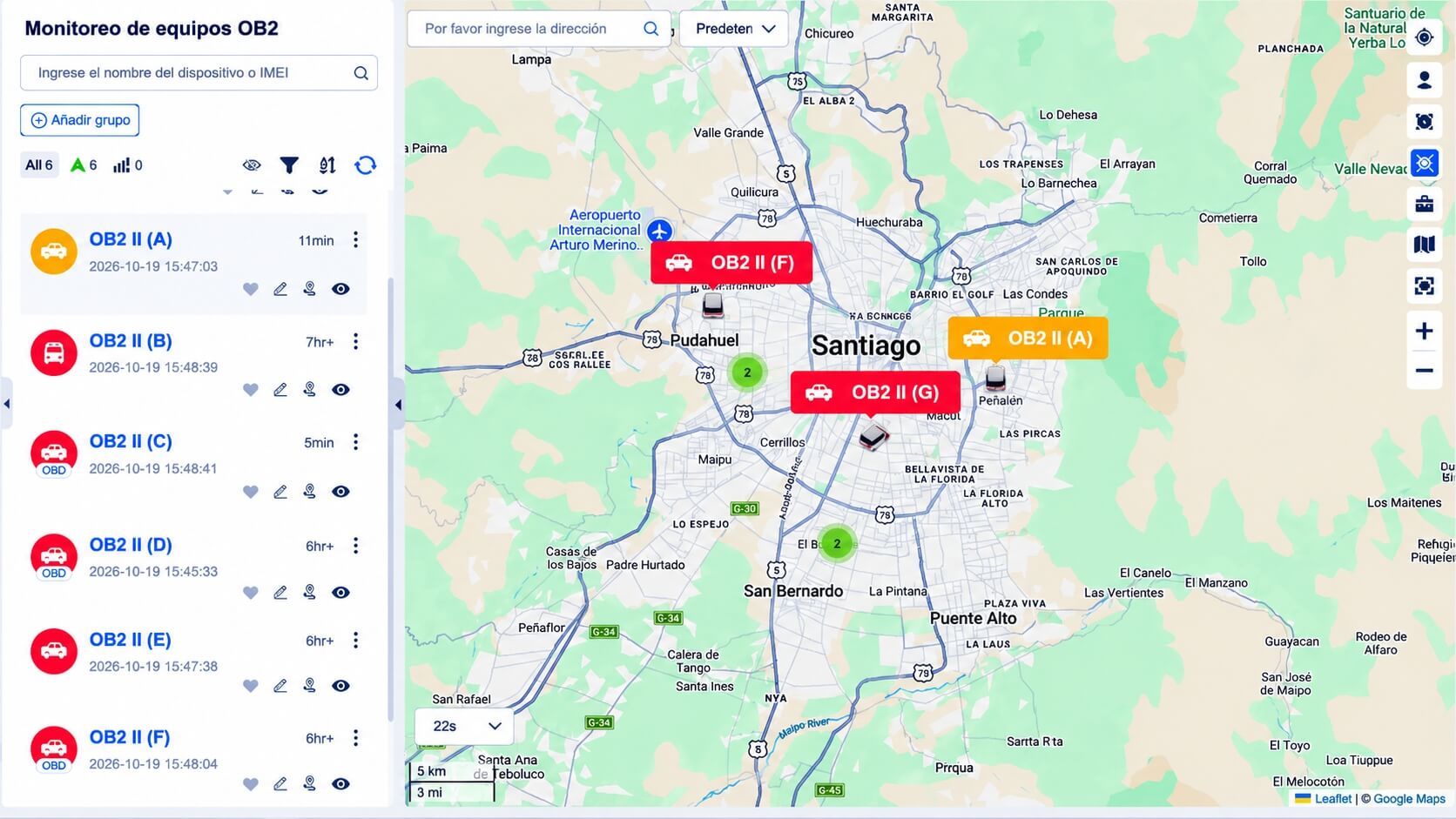This screenshot has width=1456, height=819.
Task: Toggle the show/hide all devices eye icon
Action: tap(252, 164)
